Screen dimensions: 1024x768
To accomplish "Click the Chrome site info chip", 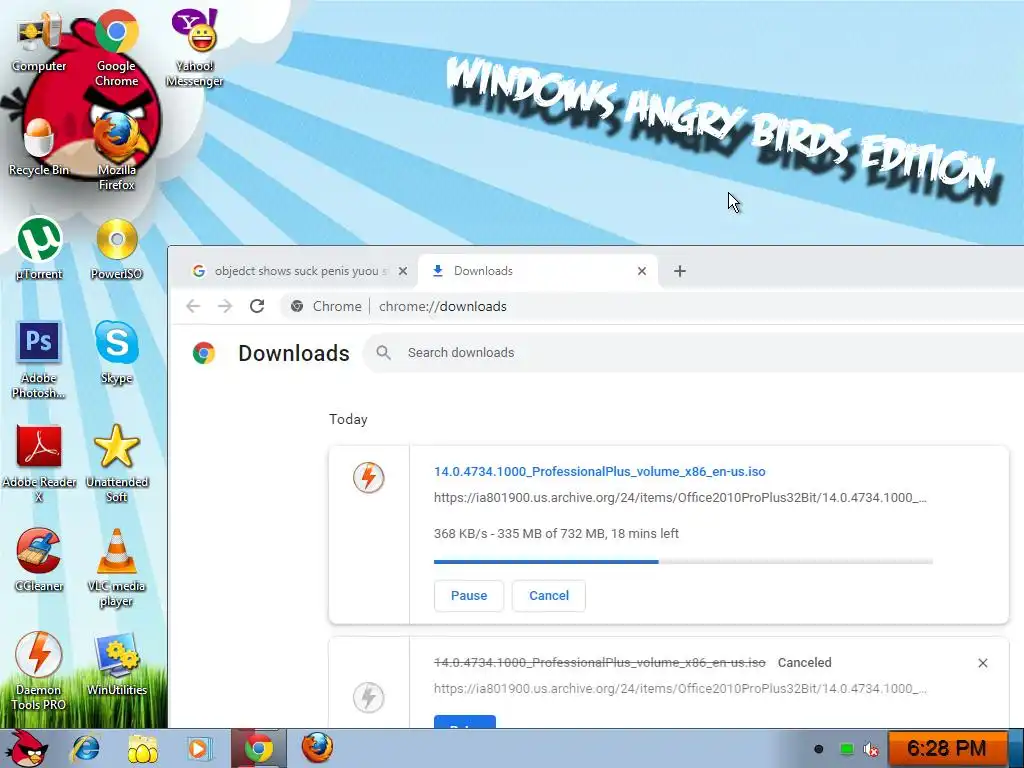I will [x=327, y=306].
